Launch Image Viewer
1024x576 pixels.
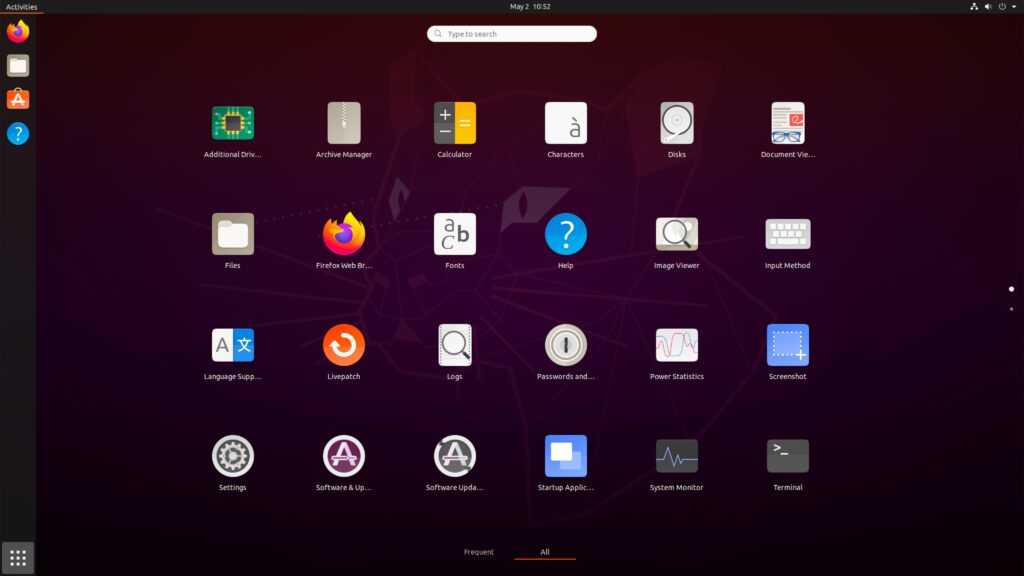tap(677, 234)
